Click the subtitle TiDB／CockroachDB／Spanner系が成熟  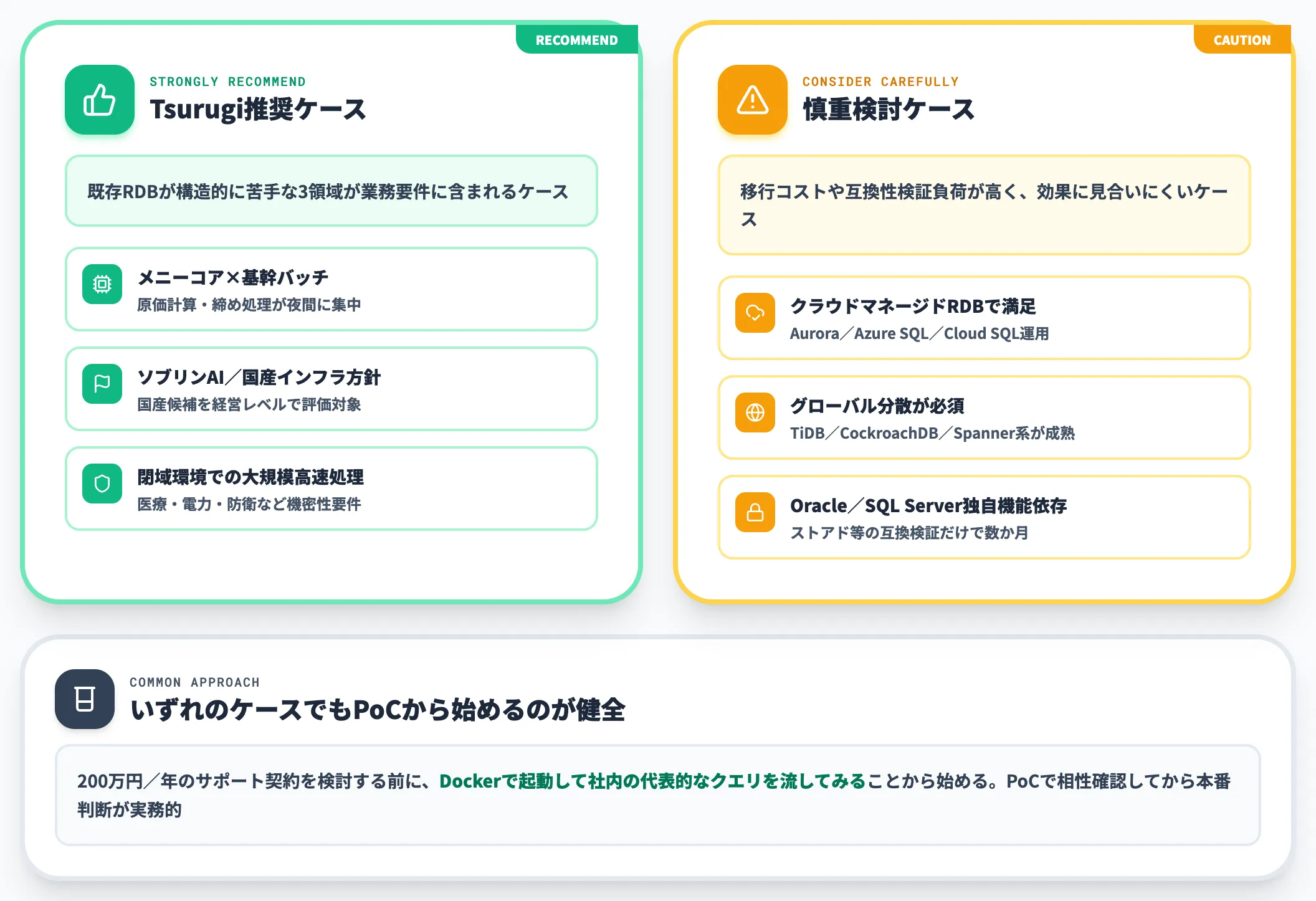coord(932,433)
